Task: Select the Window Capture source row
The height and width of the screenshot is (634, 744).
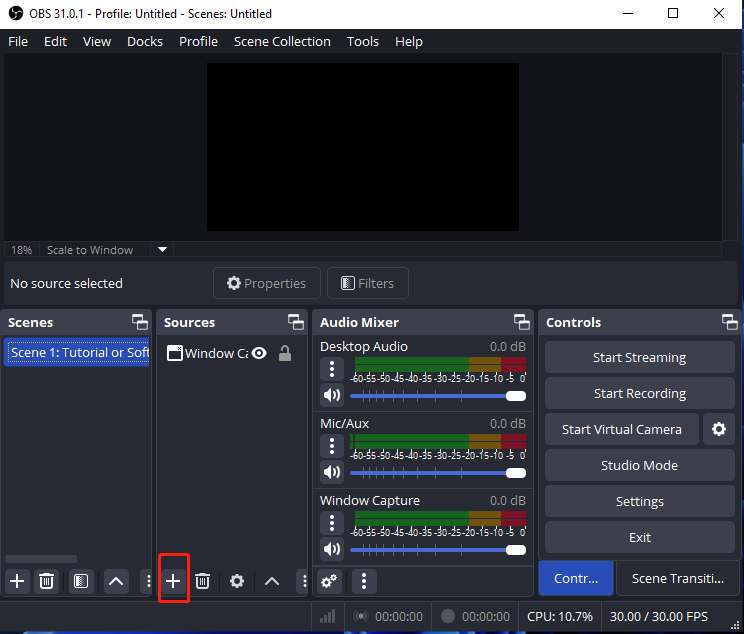Action: (232, 353)
